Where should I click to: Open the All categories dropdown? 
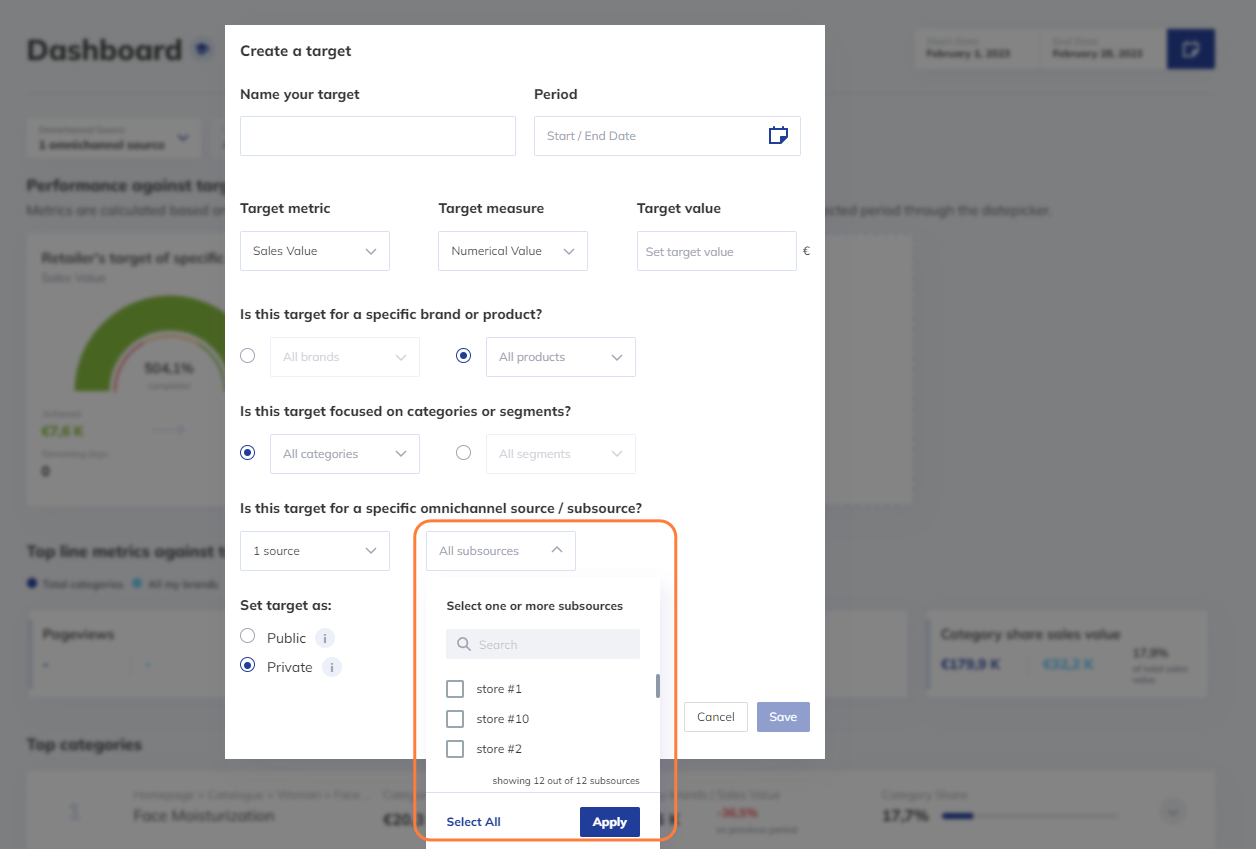pos(344,454)
